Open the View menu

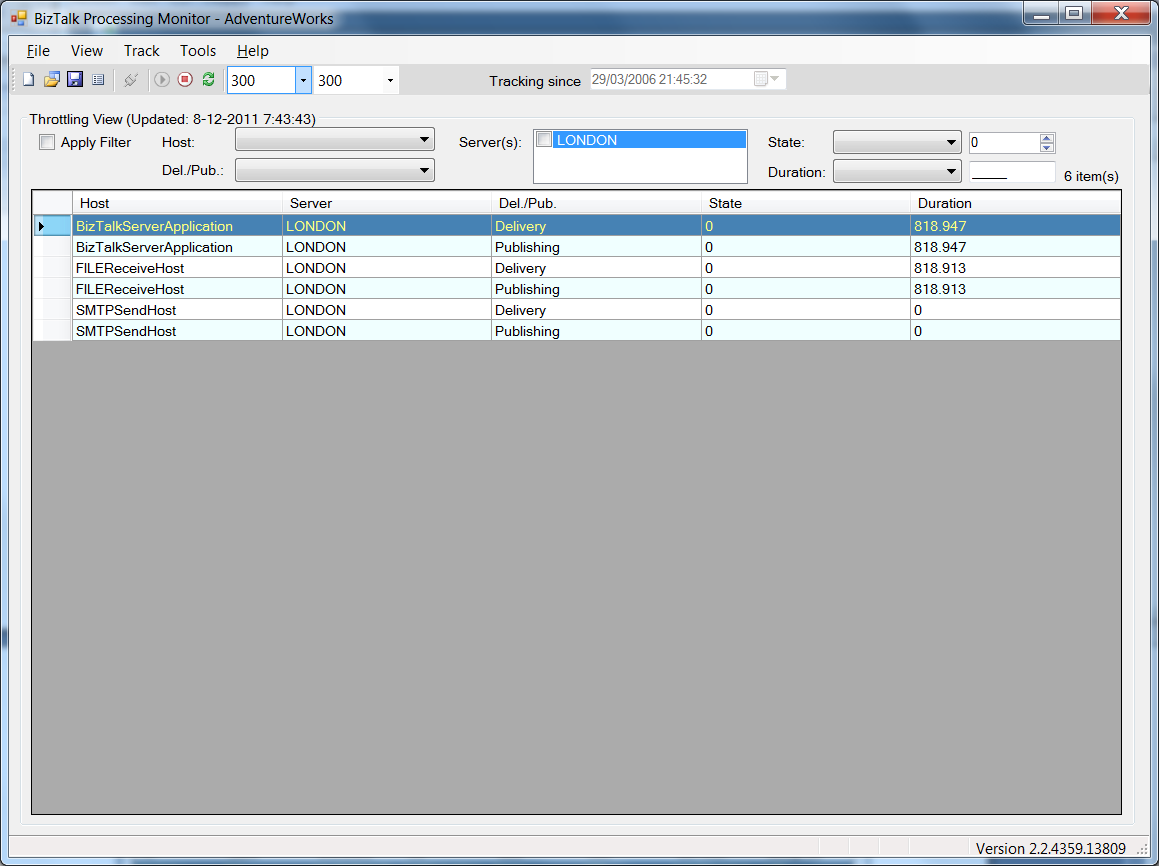(x=86, y=51)
